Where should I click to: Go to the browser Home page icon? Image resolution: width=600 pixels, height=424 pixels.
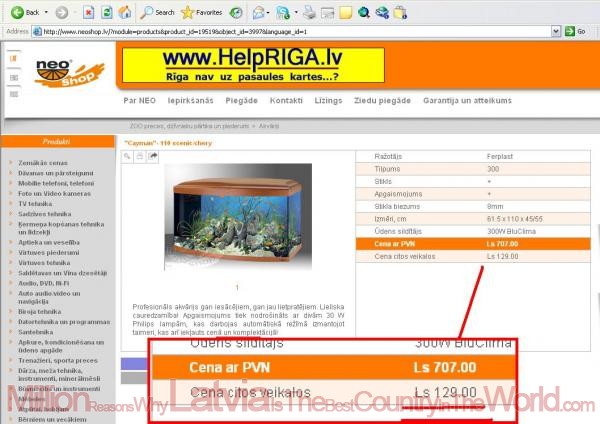pyautogui.click(x=124, y=12)
